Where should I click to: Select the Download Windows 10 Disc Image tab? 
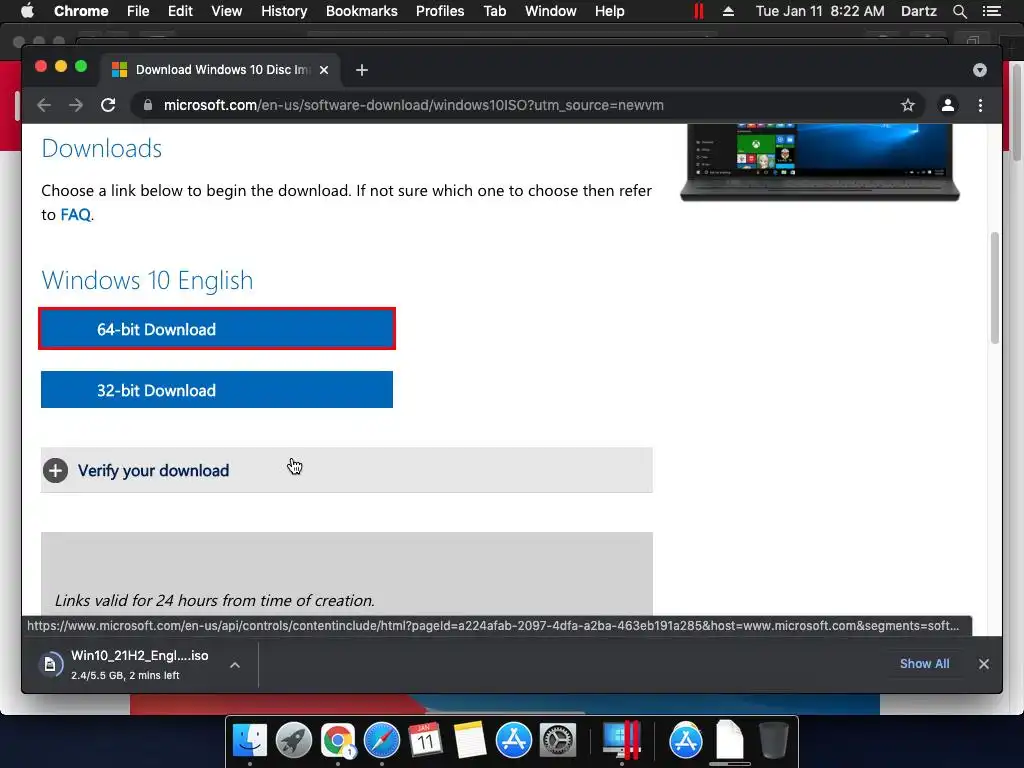coord(219,70)
